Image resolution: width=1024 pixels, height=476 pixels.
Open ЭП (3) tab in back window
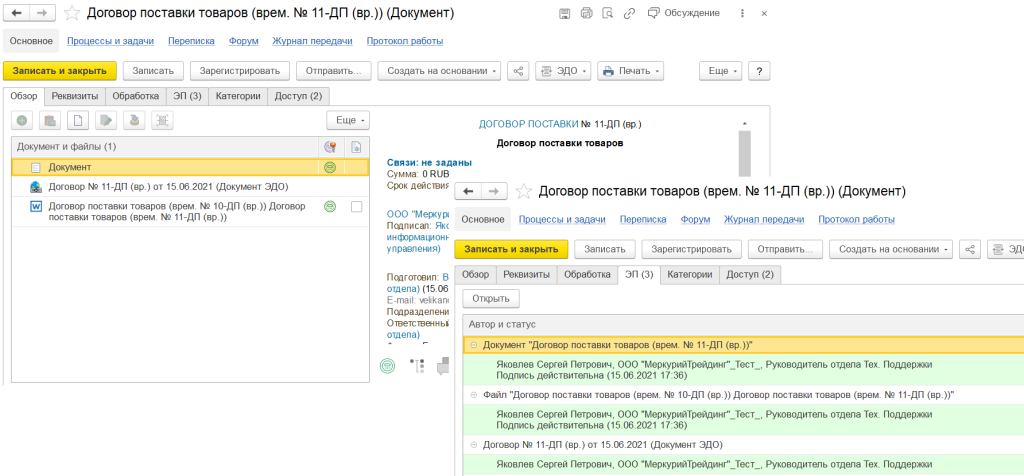187,96
